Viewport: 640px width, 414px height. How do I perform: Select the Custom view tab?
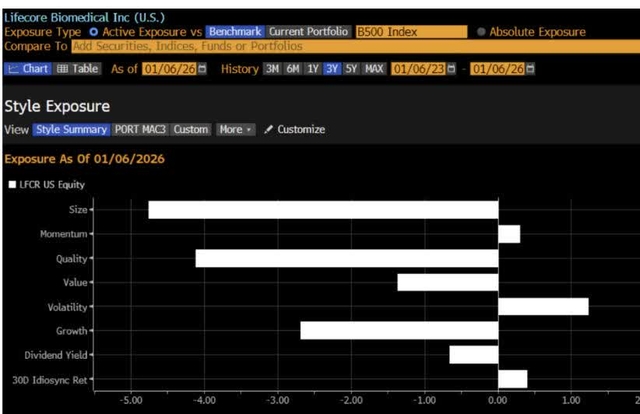click(191, 129)
